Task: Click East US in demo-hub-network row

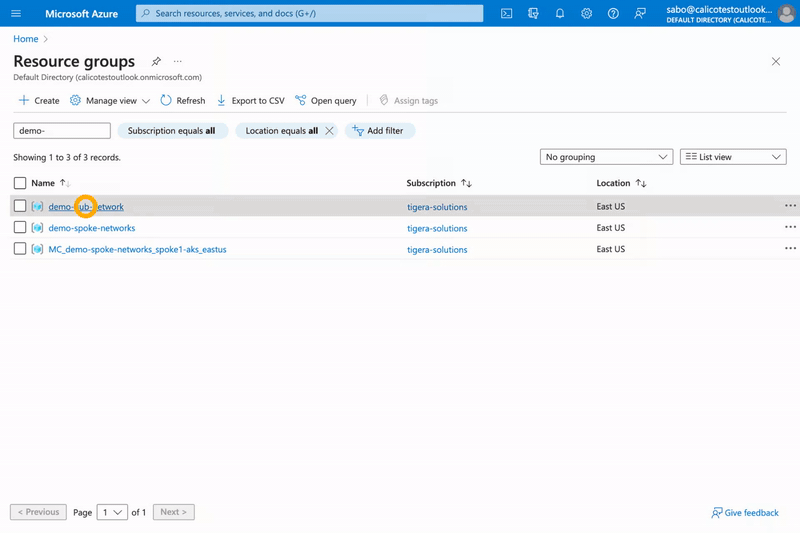Action: 611,206
